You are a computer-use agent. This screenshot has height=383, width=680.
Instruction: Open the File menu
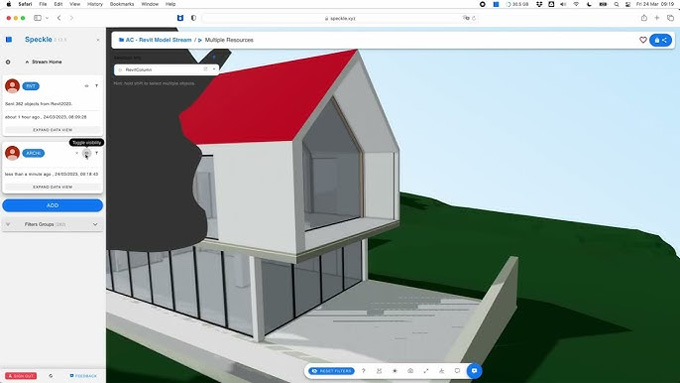(x=42, y=4)
